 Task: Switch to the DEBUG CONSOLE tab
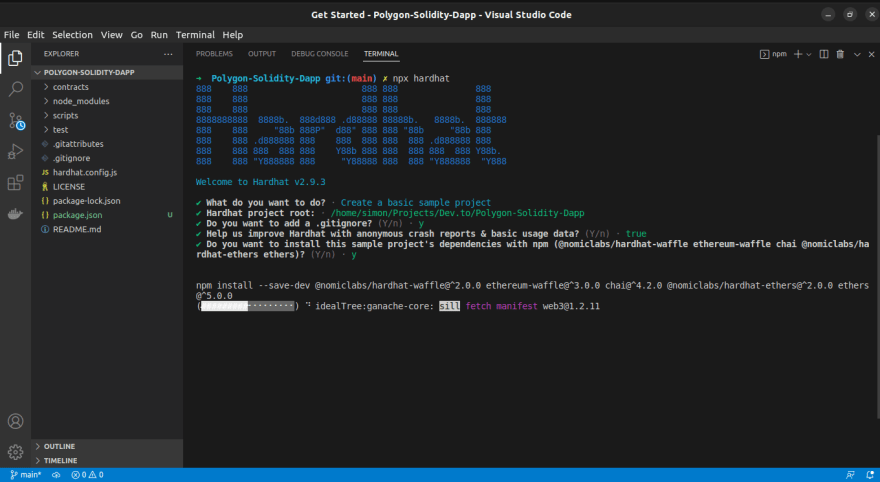(x=319, y=53)
